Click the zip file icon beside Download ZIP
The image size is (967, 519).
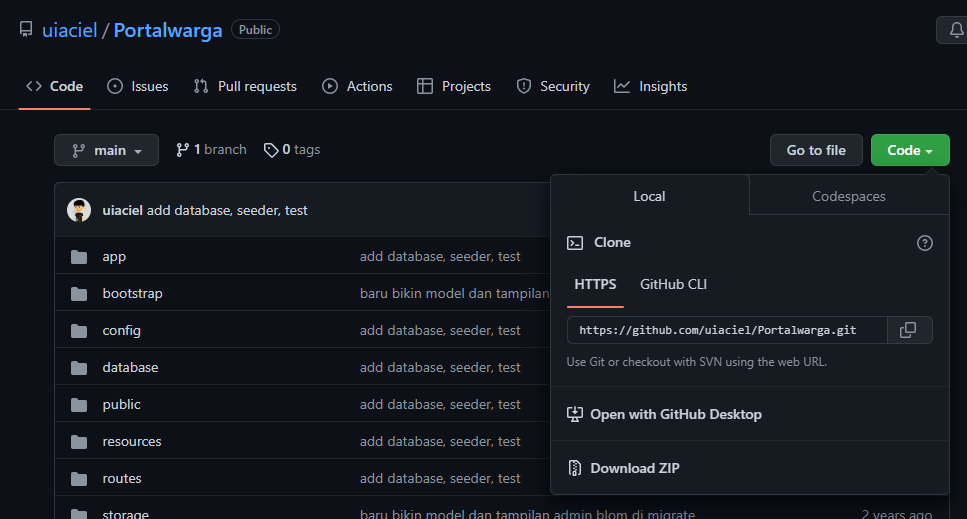pos(575,468)
